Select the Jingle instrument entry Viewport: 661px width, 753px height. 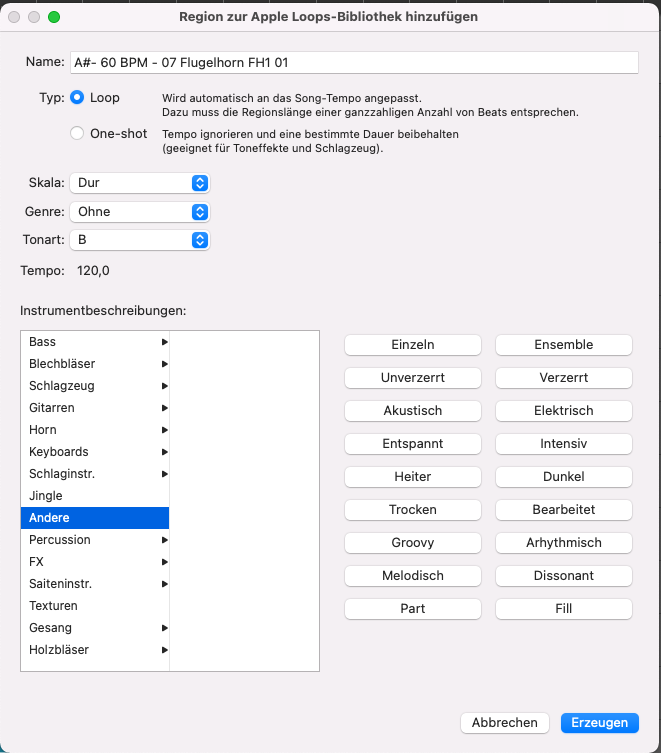(46, 496)
